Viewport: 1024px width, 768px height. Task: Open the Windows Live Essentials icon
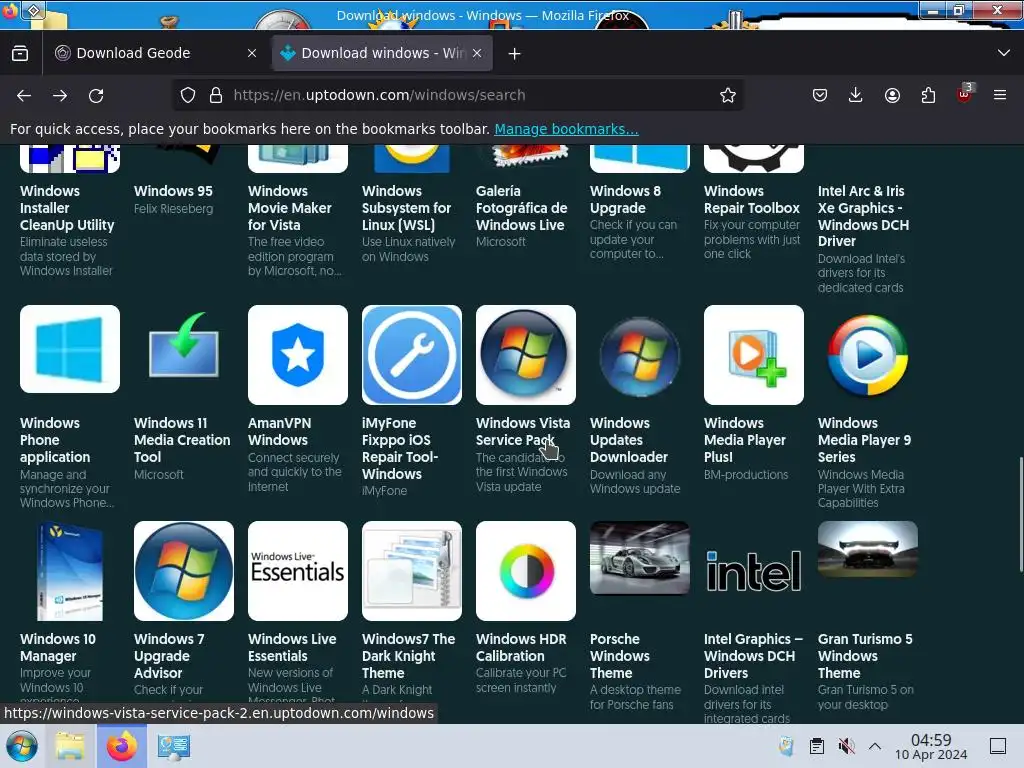click(x=298, y=571)
